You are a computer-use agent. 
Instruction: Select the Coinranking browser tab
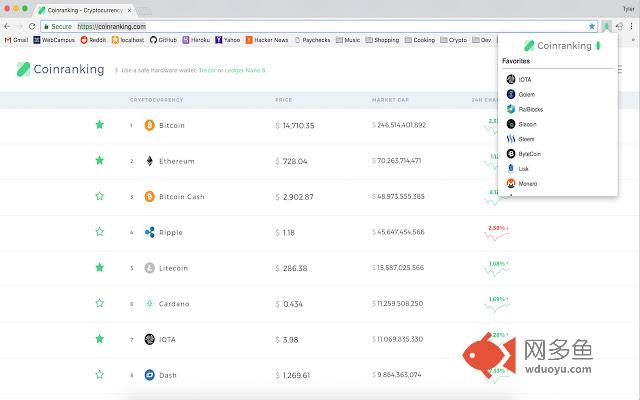point(84,10)
